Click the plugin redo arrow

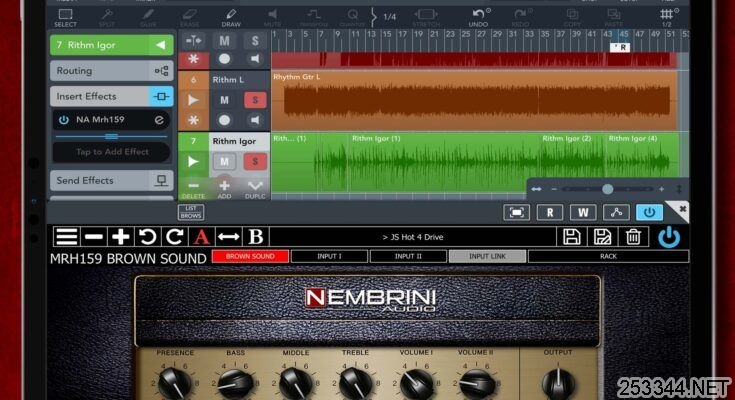tap(174, 237)
